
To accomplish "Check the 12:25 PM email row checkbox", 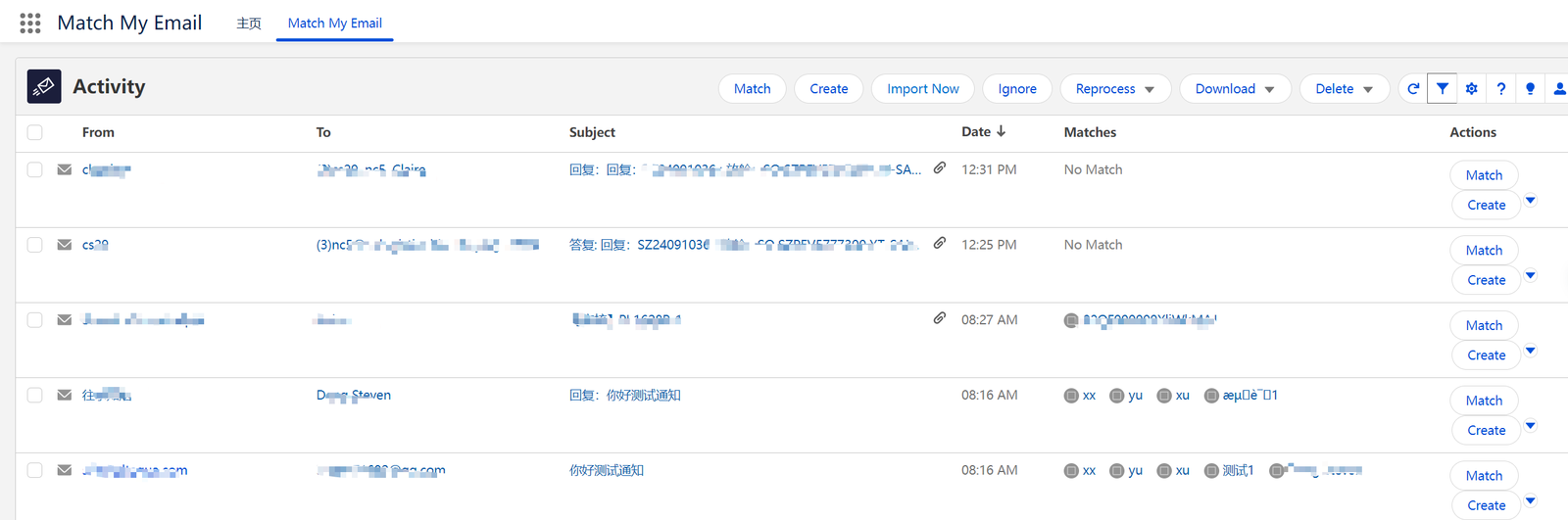I will coord(35,245).
